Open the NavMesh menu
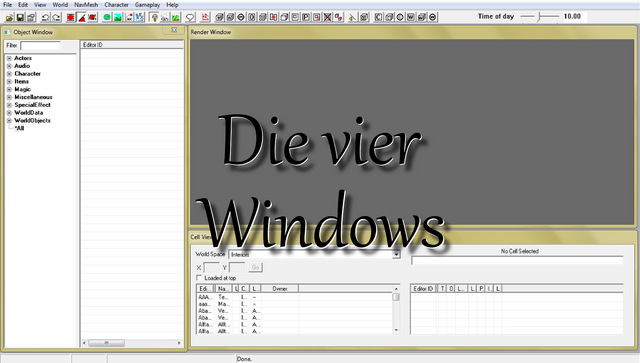The width and height of the screenshot is (640, 363). [x=86, y=5]
